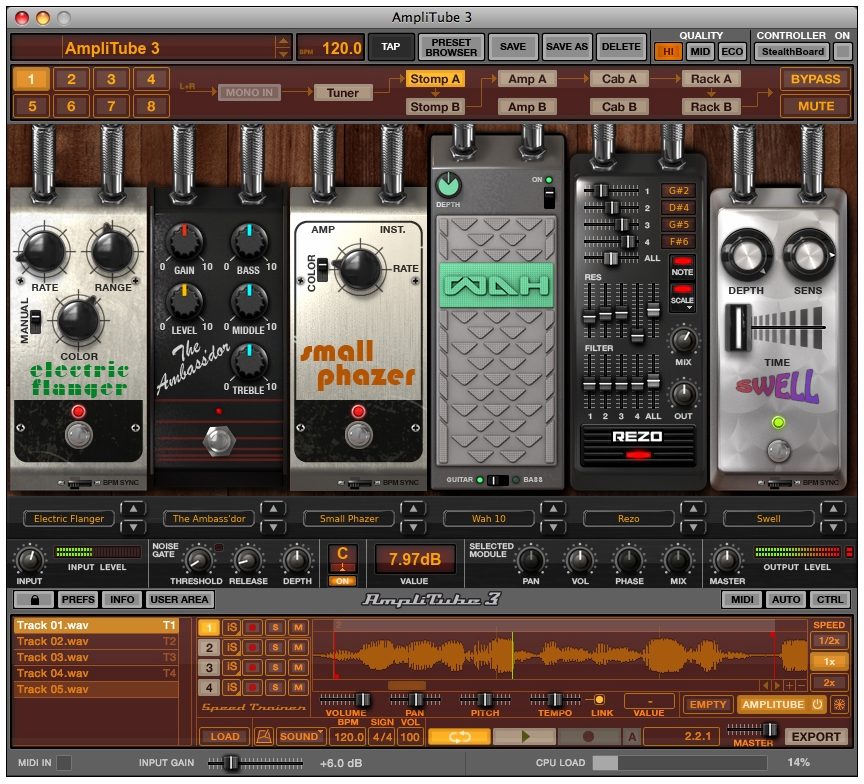Screen dimensions: 864x784
Task: Open the Rezo stomp selector
Action: (x=629, y=518)
